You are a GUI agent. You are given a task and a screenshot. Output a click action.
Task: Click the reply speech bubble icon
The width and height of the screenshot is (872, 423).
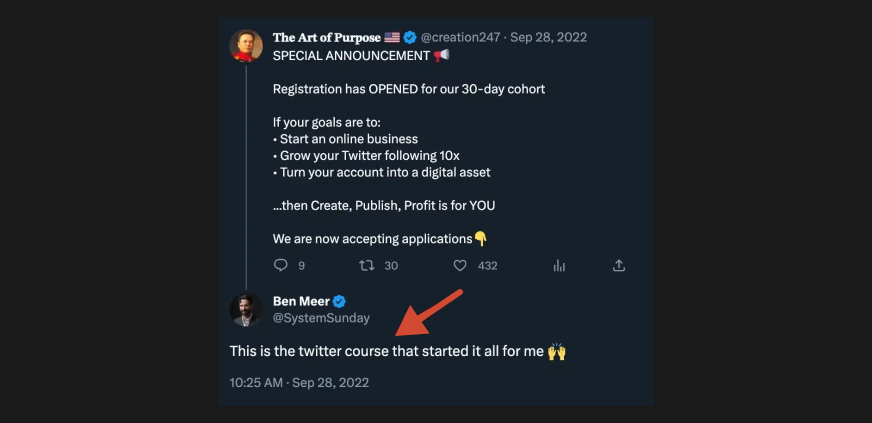[x=280, y=265]
